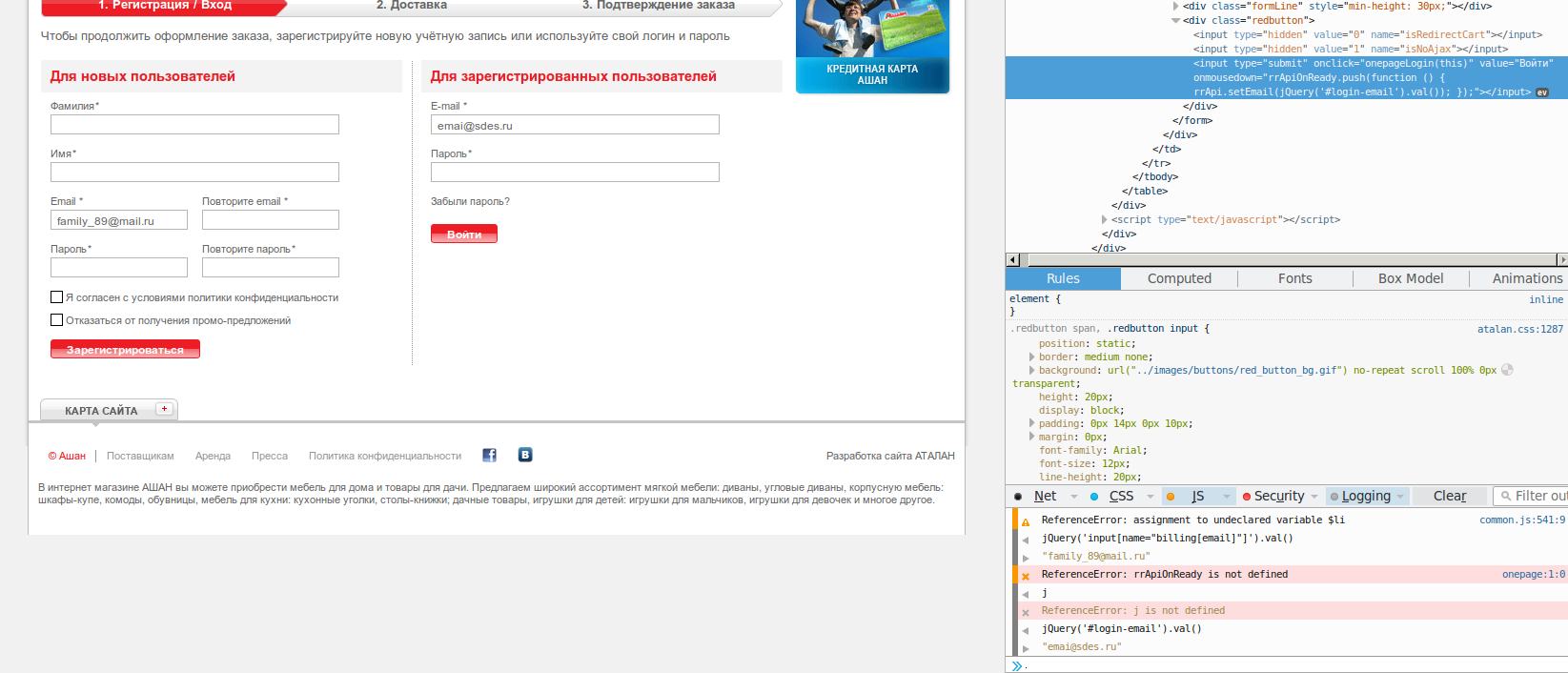Open Политика конфиденциальности footer link
The image size is (1568, 673).
[385, 456]
